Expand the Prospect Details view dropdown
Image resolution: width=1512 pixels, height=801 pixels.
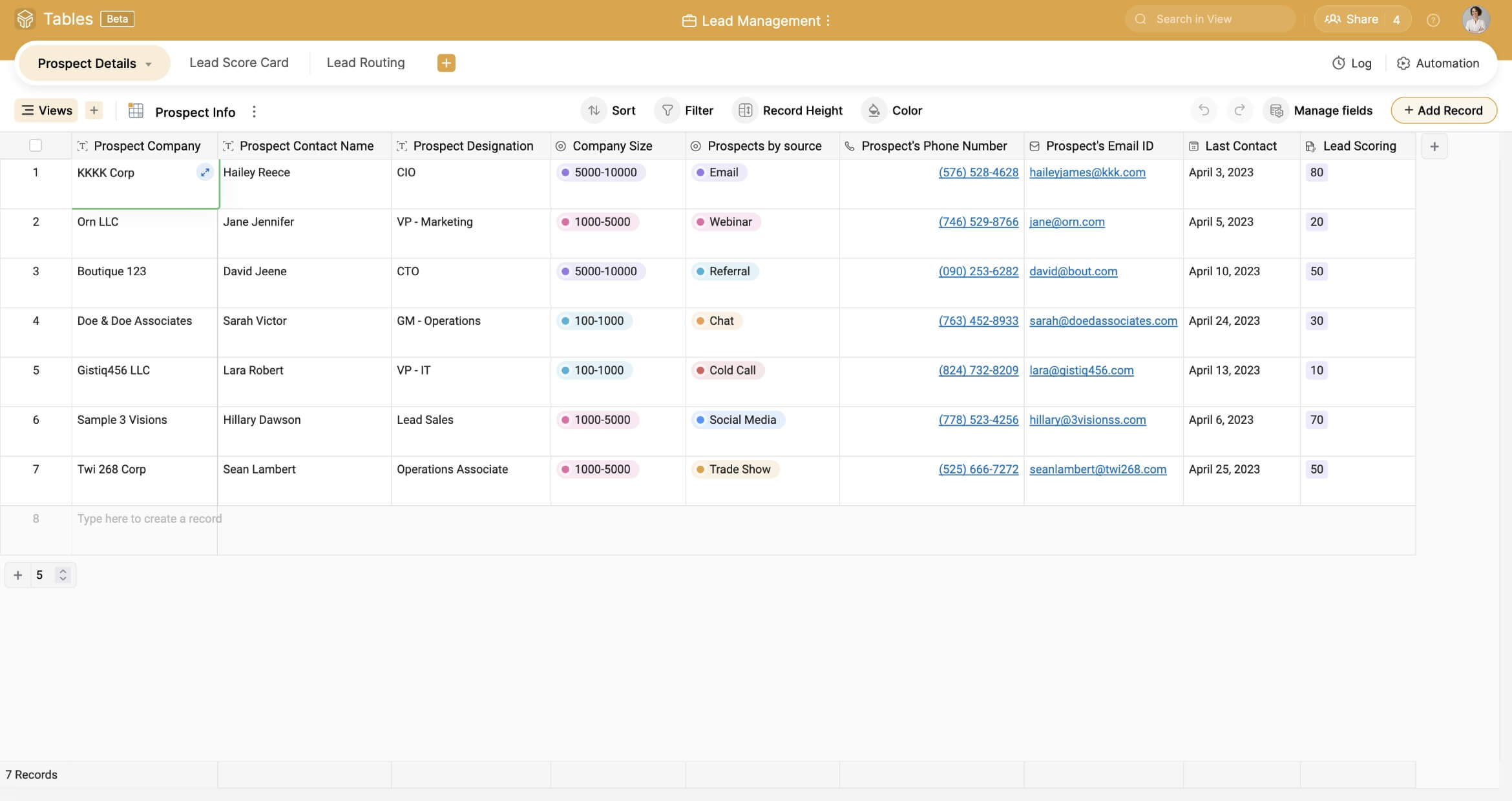coord(149,63)
